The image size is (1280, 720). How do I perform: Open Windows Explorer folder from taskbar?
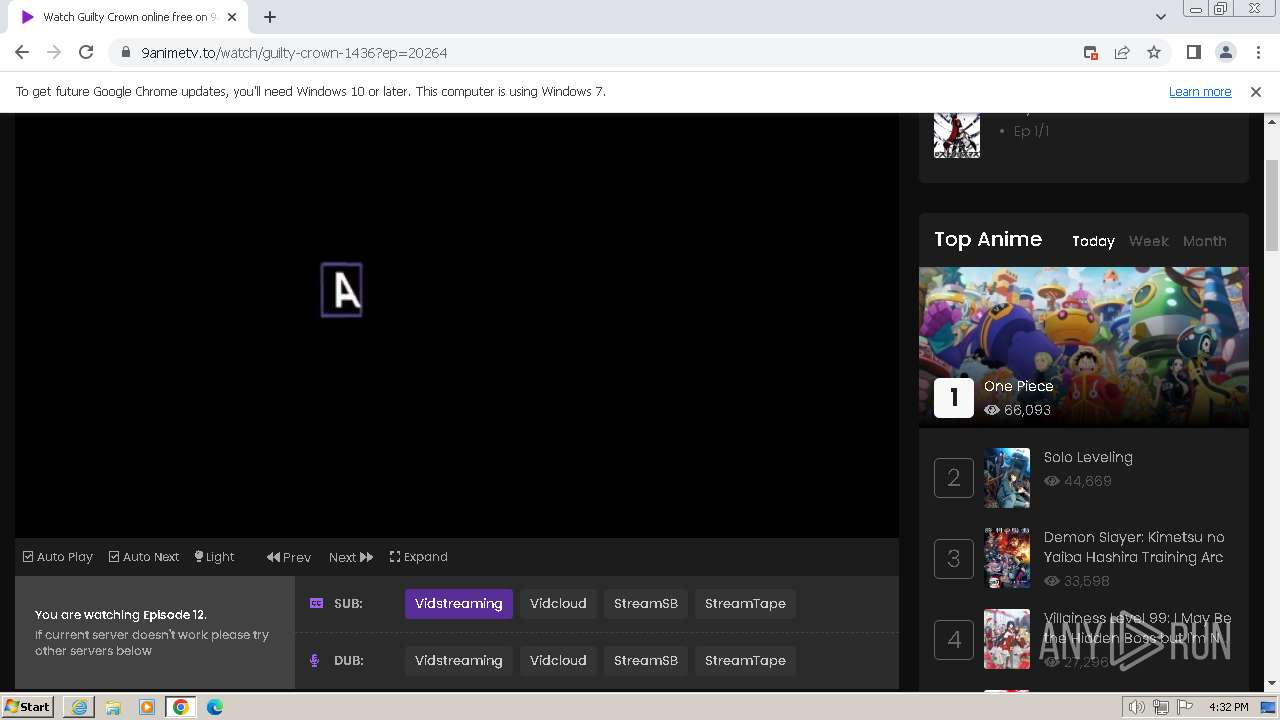[x=113, y=707]
